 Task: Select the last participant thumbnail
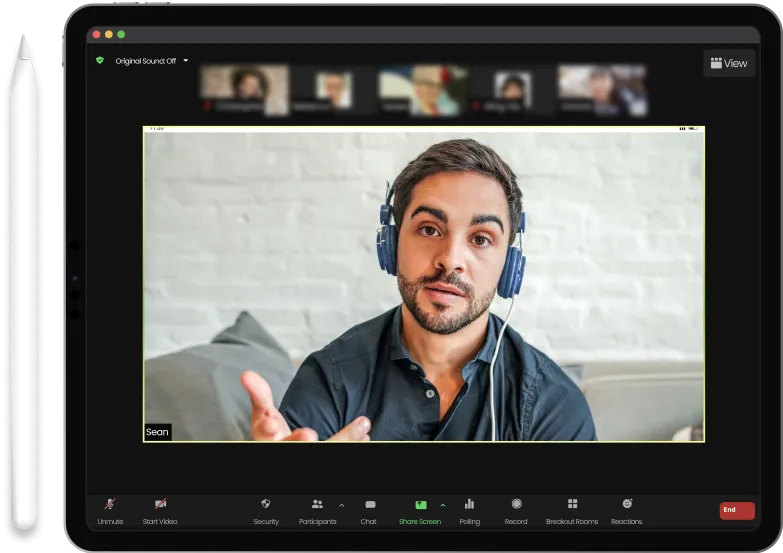[x=602, y=90]
